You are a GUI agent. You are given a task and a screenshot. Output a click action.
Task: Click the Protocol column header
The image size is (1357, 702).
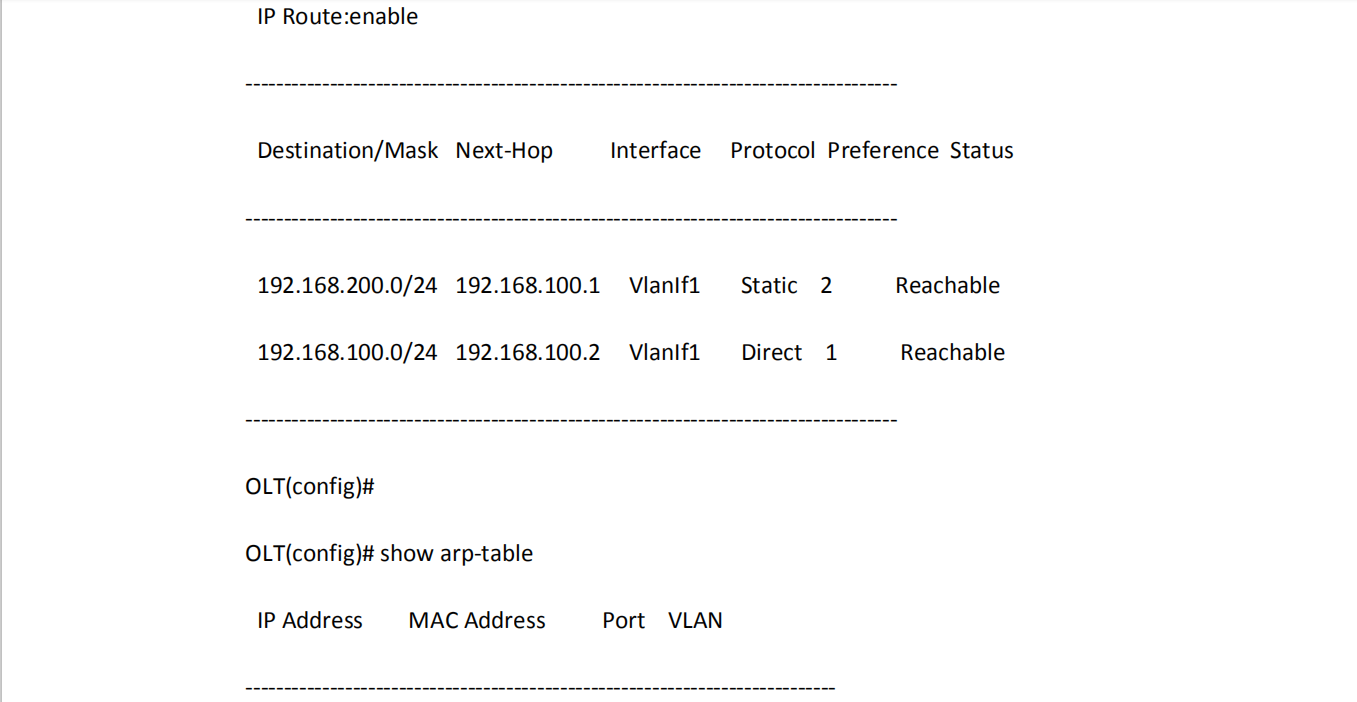click(x=772, y=151)
